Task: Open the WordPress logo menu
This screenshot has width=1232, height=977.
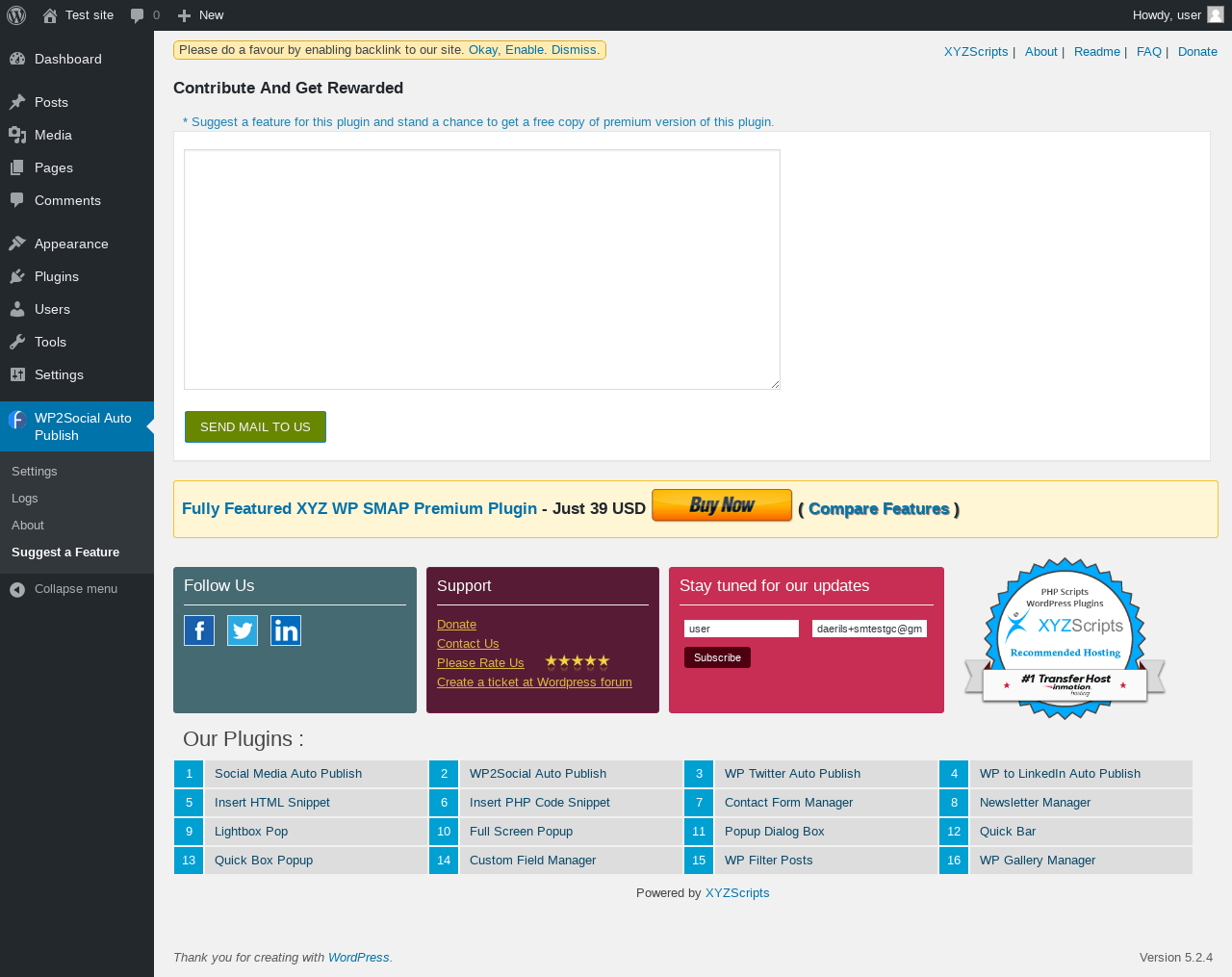Action: 16,15
